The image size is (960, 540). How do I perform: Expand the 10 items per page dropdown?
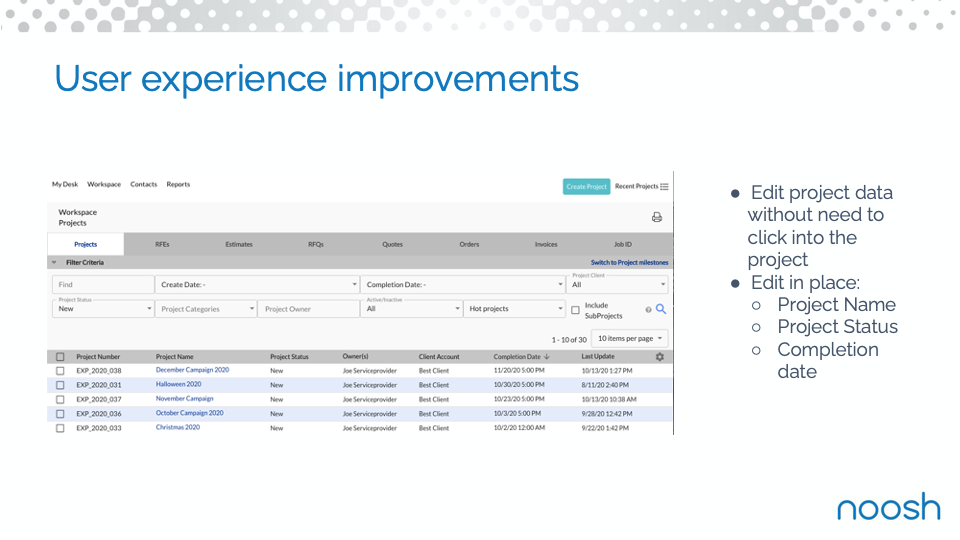[630, 339]
